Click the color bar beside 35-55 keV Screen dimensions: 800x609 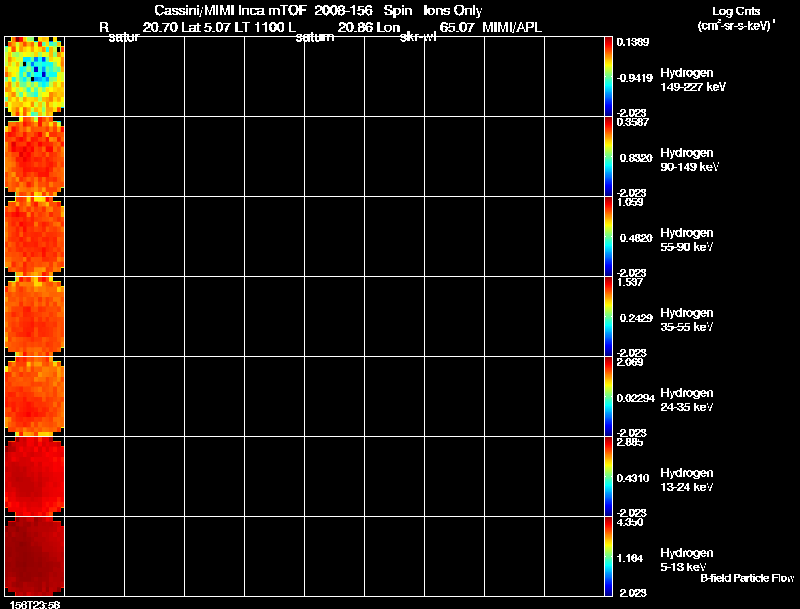point(608,316)
